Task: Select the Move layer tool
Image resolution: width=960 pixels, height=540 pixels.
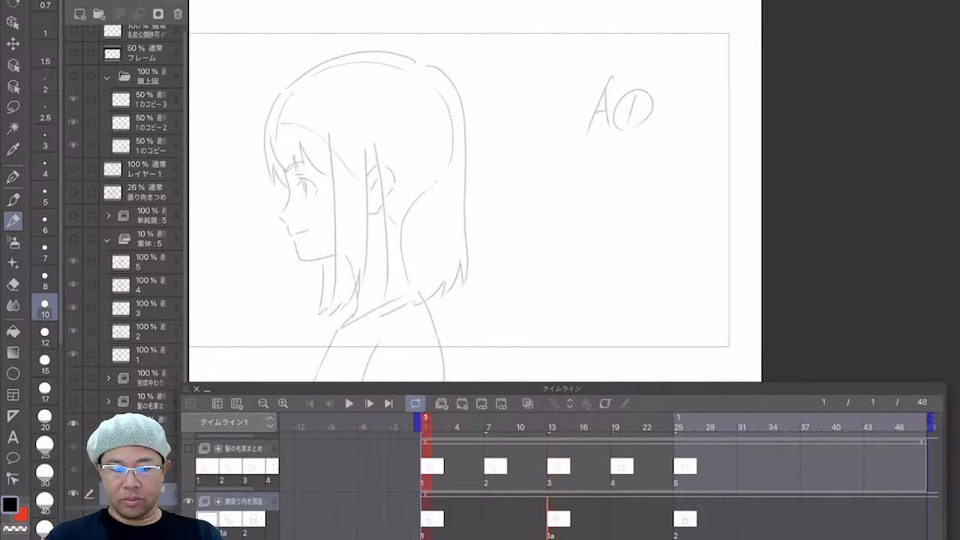Action: coord(13,44)
